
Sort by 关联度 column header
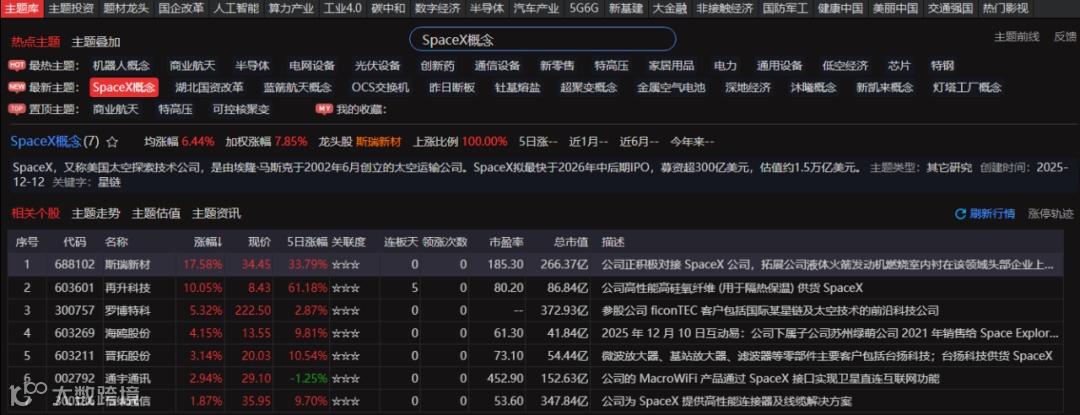(349, 242)
